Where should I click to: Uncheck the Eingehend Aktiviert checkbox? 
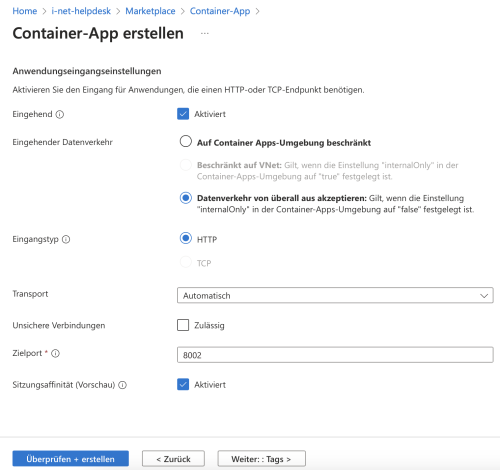point(183,114)
